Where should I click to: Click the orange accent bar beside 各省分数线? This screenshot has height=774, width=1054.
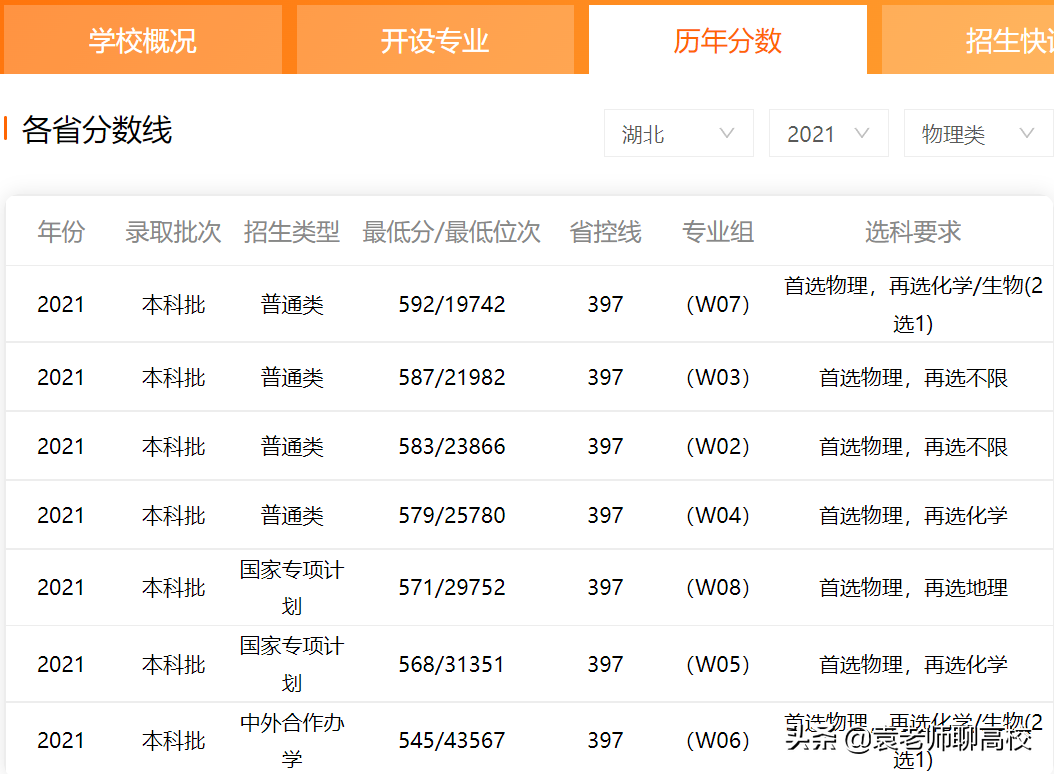(x=9, y=129)
